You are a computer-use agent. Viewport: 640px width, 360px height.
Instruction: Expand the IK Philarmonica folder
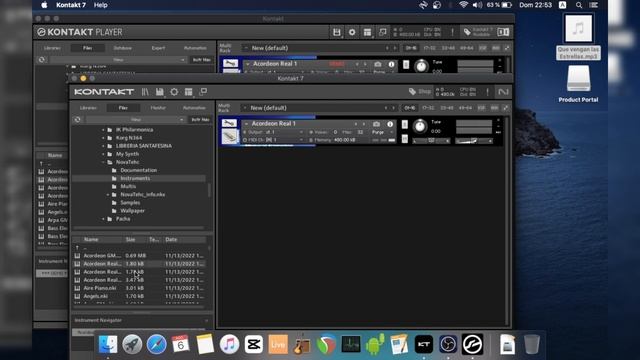click(103, 130)
